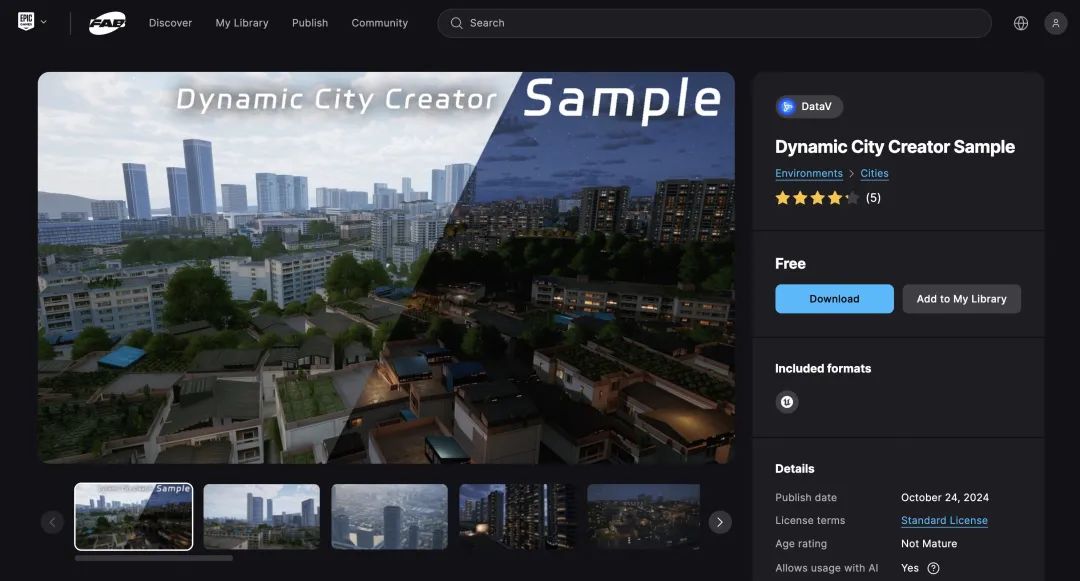Open the Standard License link
Screen dimensions: 1080x581
click(944, 520)
